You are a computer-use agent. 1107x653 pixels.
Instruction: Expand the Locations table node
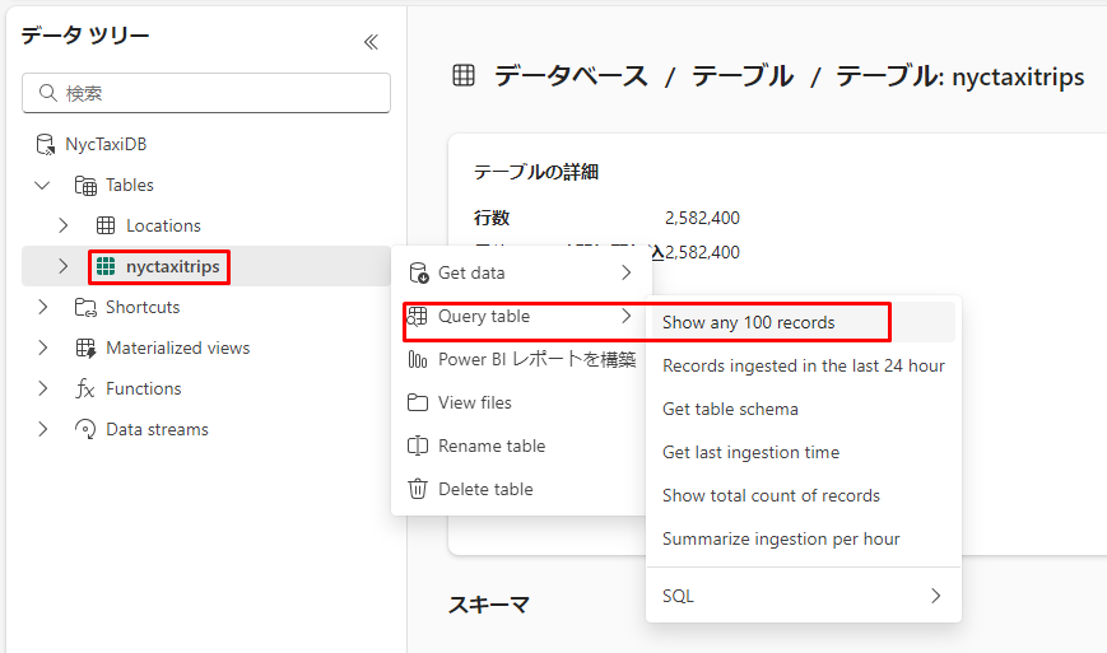[x=63, y=226]
